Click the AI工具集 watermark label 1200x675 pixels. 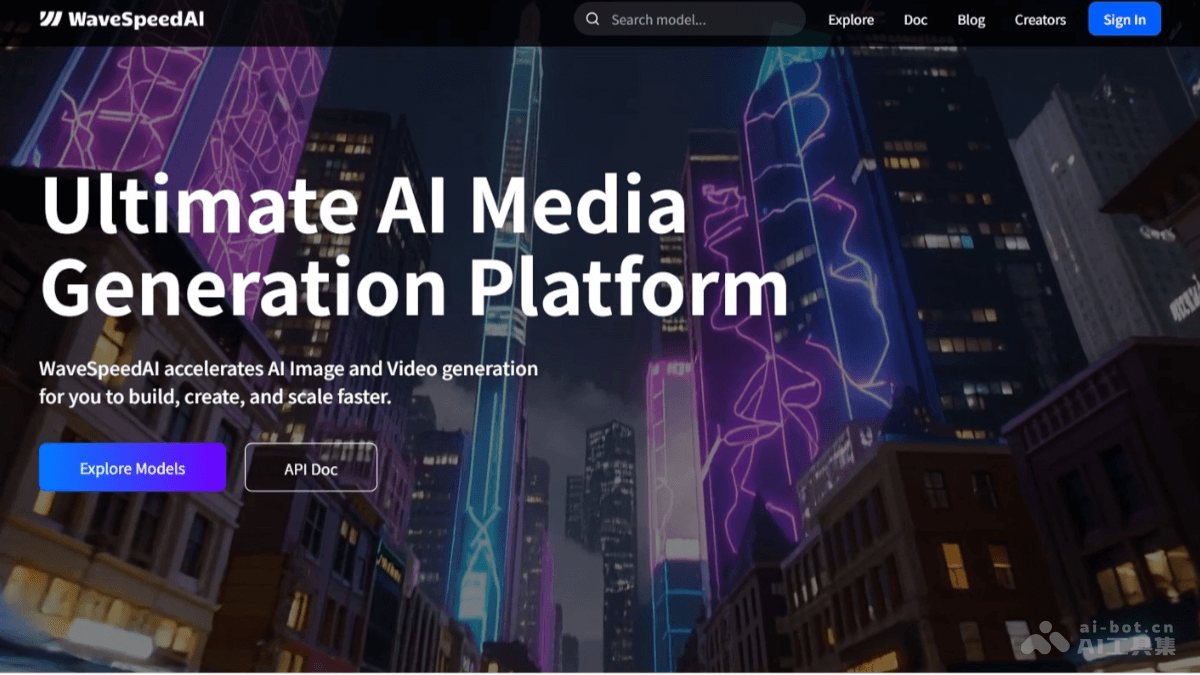pos(1126,647)
